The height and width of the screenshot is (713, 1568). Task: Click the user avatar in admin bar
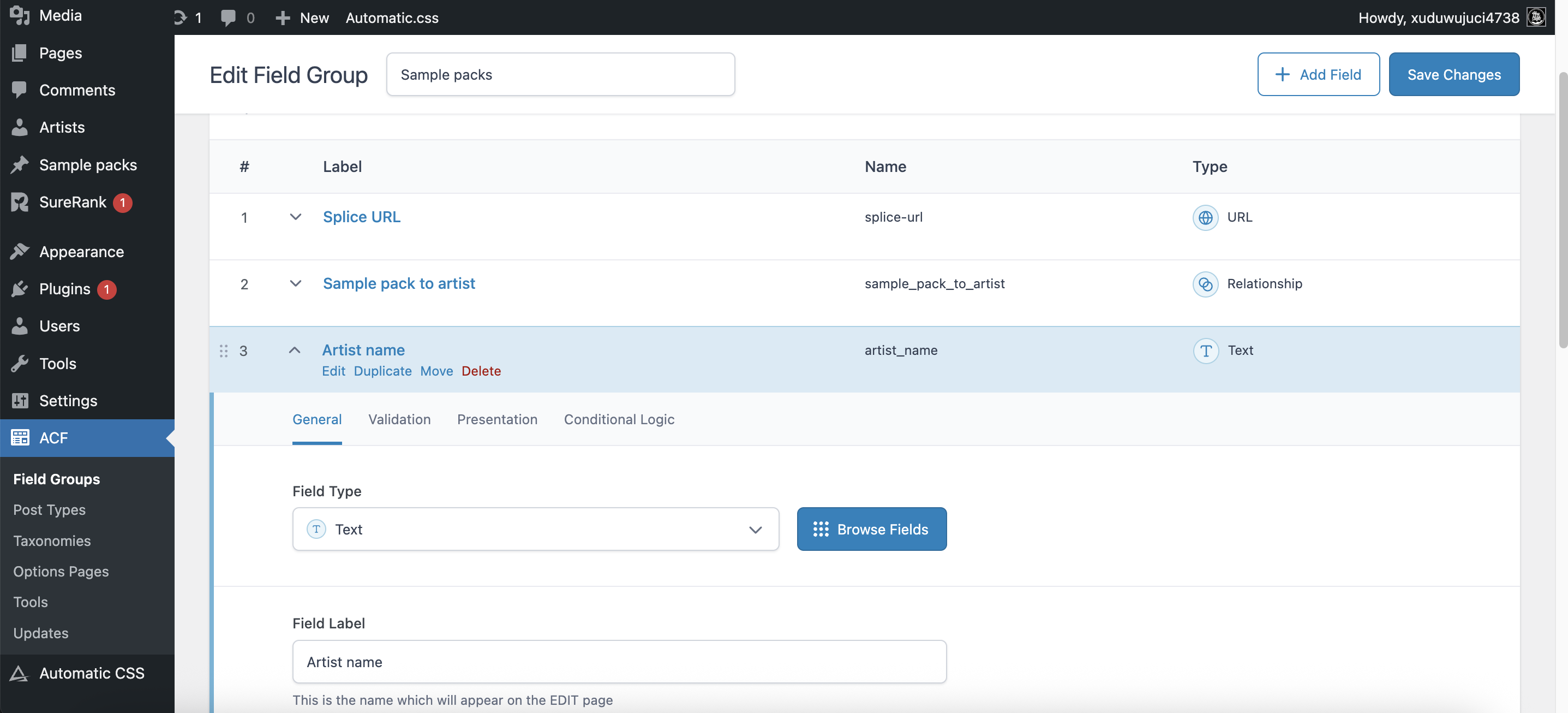pos(1536,17)
